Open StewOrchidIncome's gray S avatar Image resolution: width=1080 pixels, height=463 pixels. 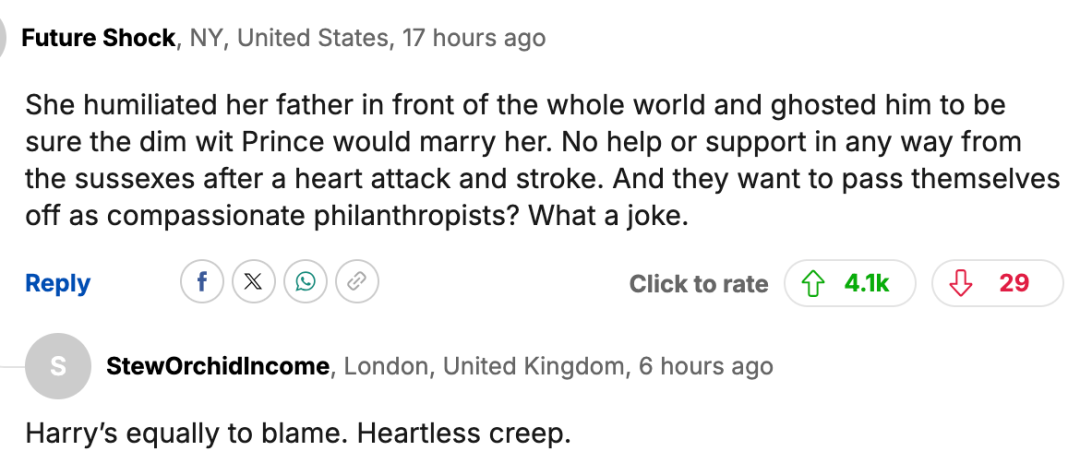pyautogui.click(x=57, y=366)
